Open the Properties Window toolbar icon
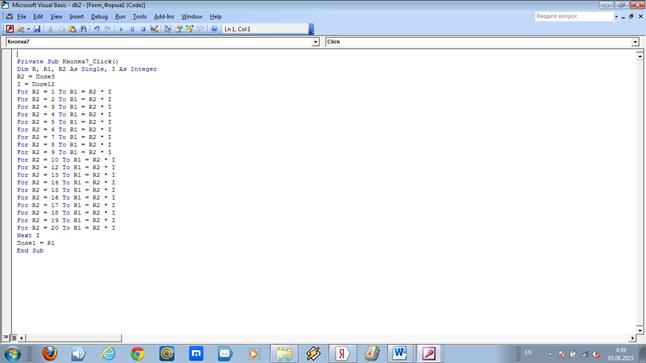Image resolution: width=646 pixels, height=363 pixels. tap(179, 29)
